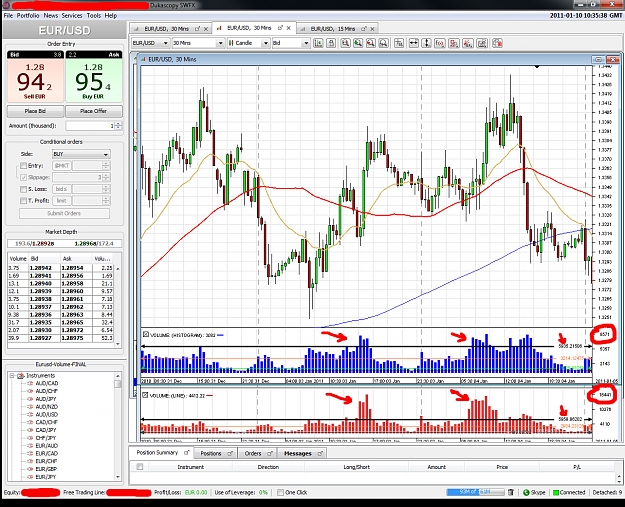
Task: Click the second magnifier zoom icon with green arrow
Action: coord(358,43)
